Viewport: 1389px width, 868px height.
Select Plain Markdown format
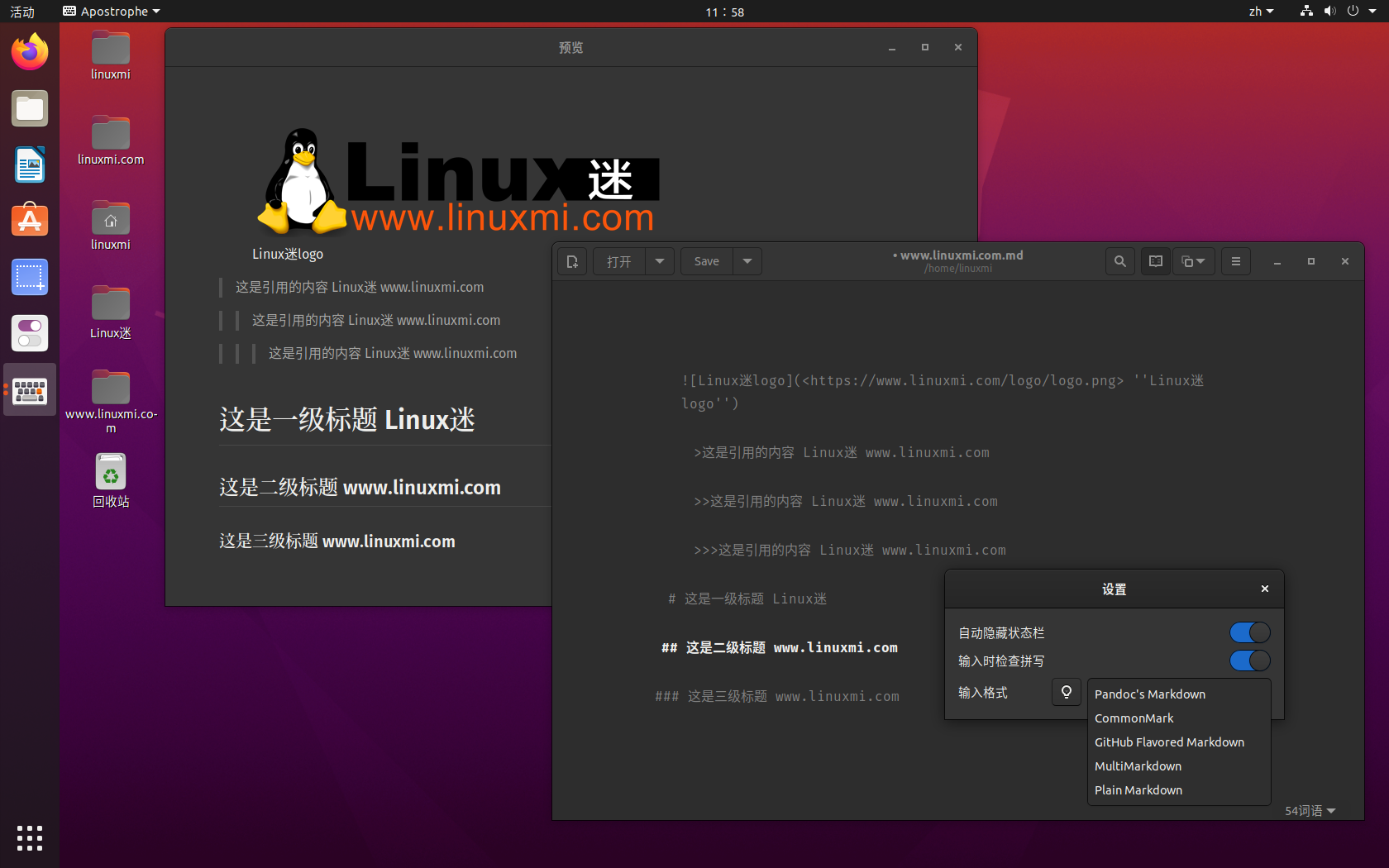(x=1179, y=790)
